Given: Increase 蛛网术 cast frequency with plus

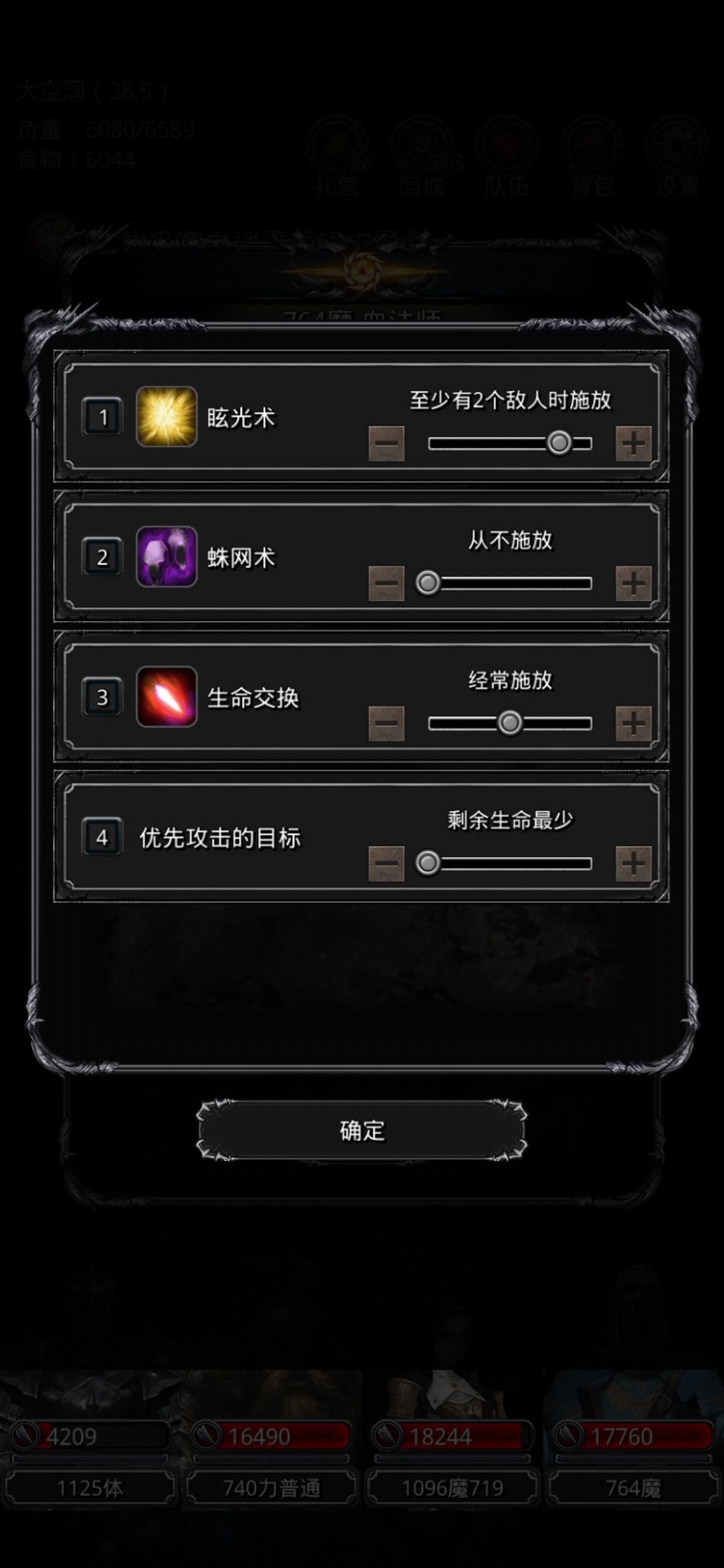Looking at the screenshot, I should pos(633,583).
